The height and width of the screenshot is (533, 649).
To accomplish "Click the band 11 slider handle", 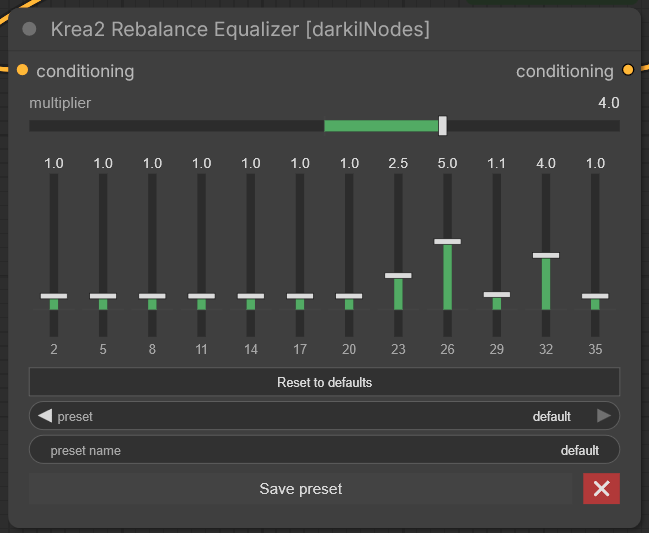I will 202,296.
